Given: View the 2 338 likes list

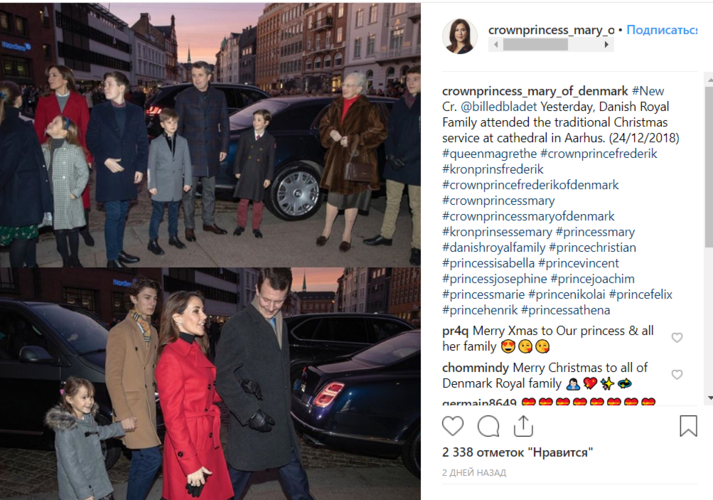Looking at the screenshot, I should (x=517, y=453).
